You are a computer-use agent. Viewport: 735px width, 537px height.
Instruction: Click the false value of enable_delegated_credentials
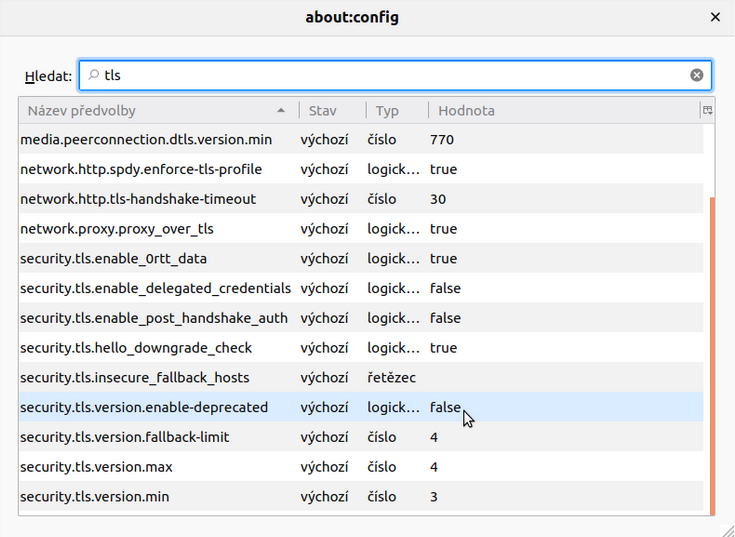pyautogui.click(x=445, y=288)
